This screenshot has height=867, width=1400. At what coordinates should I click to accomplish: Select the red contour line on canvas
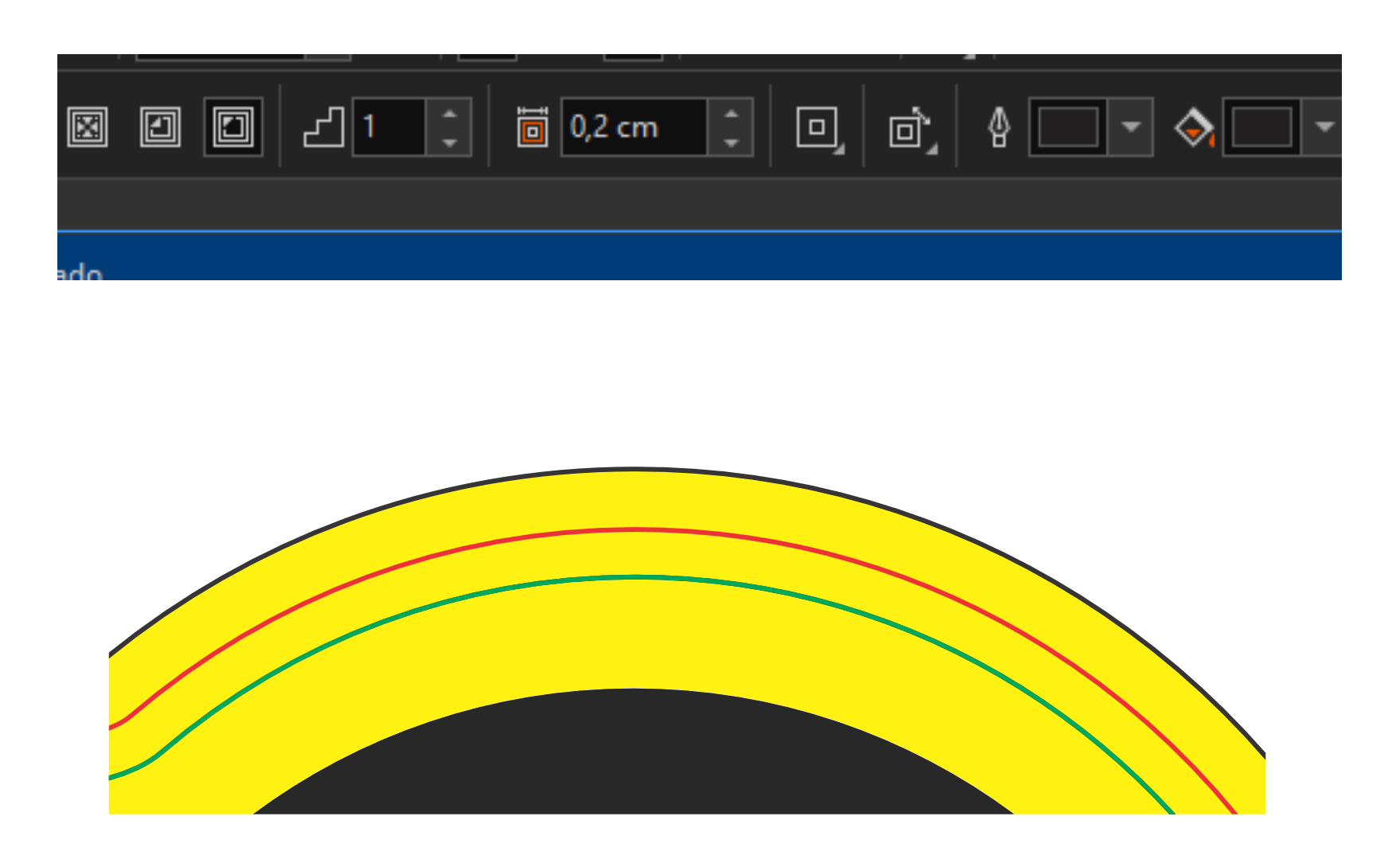tap(635, 529)
